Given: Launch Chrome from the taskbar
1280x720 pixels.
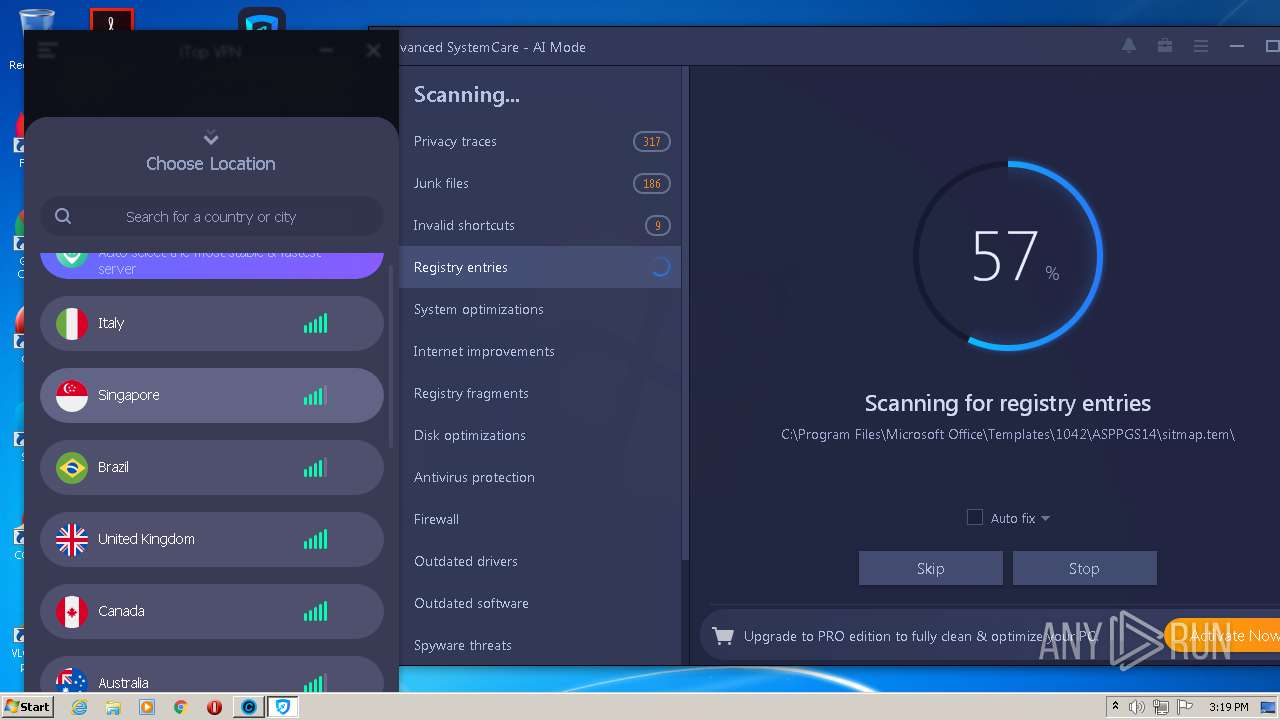Looking at the screenshot, I should point(180,707).
